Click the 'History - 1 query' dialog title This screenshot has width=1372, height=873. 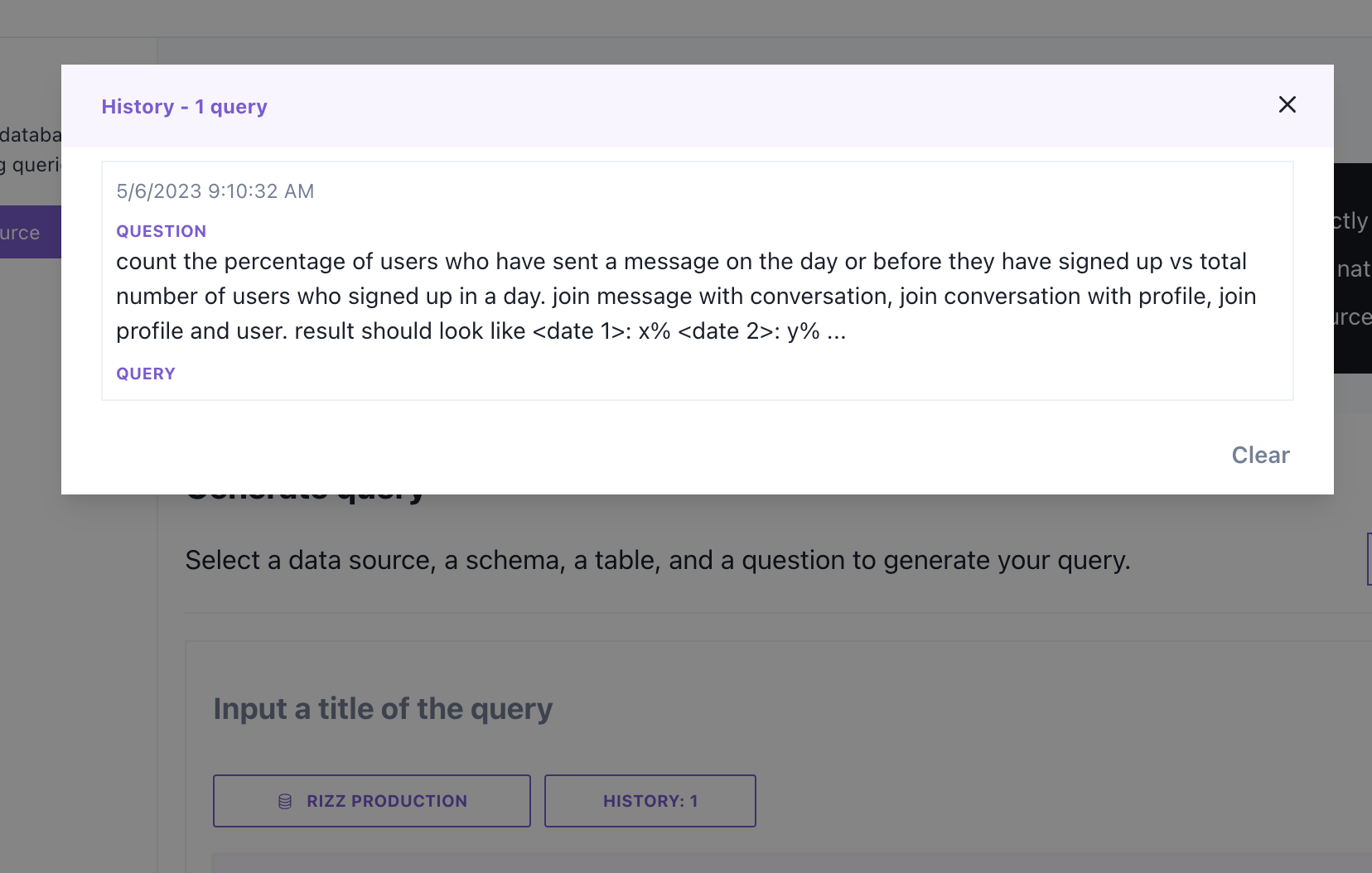(185, 107)
